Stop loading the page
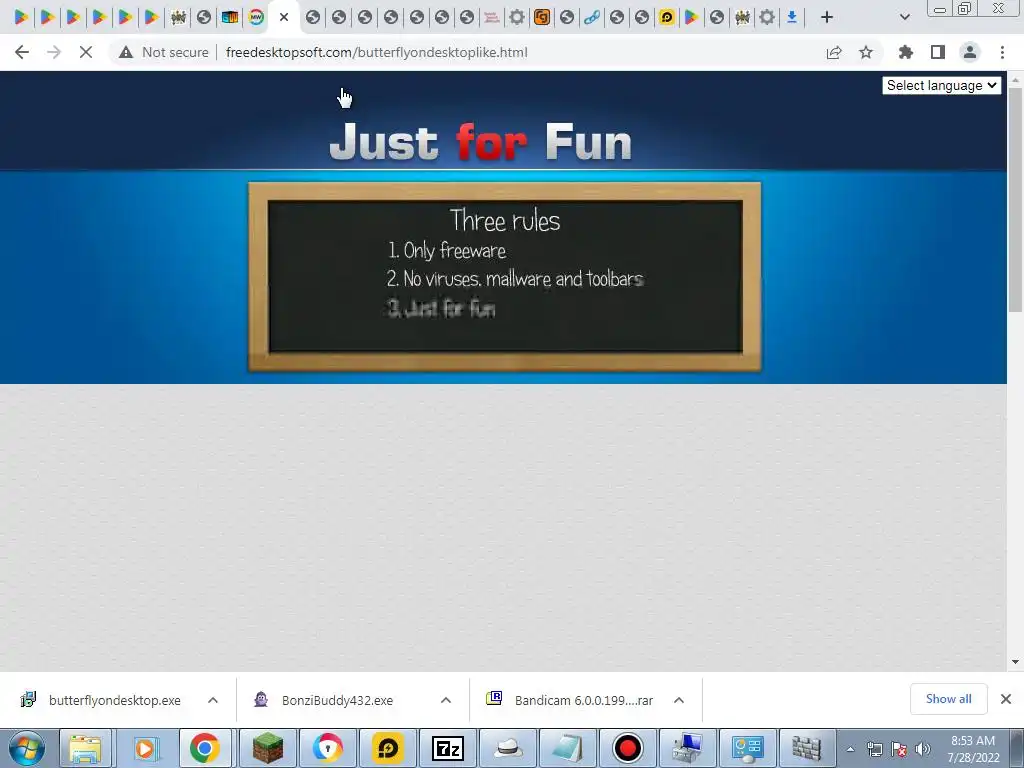The width and height of the screenshot is (1024, 768). pyautogui.click(x=86, y=52)
